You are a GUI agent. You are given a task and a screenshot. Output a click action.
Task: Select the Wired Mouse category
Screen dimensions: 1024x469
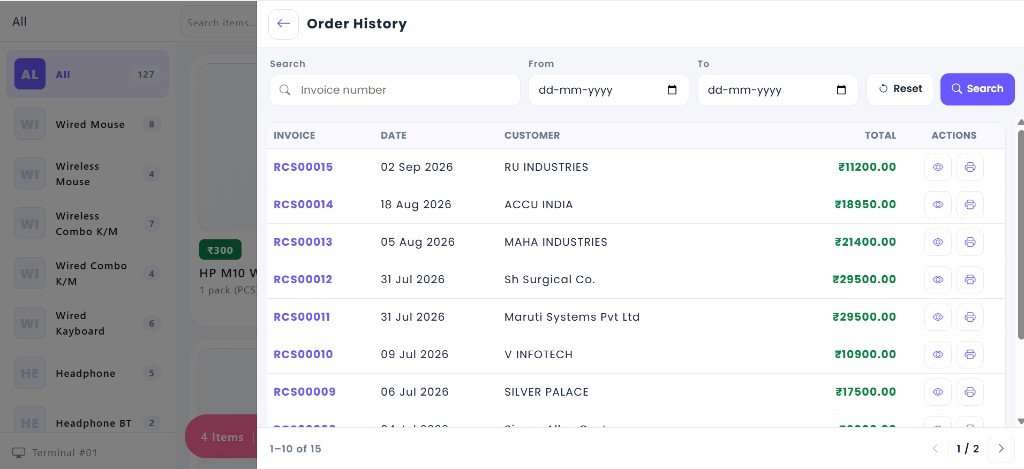click(x=88, y=124)
